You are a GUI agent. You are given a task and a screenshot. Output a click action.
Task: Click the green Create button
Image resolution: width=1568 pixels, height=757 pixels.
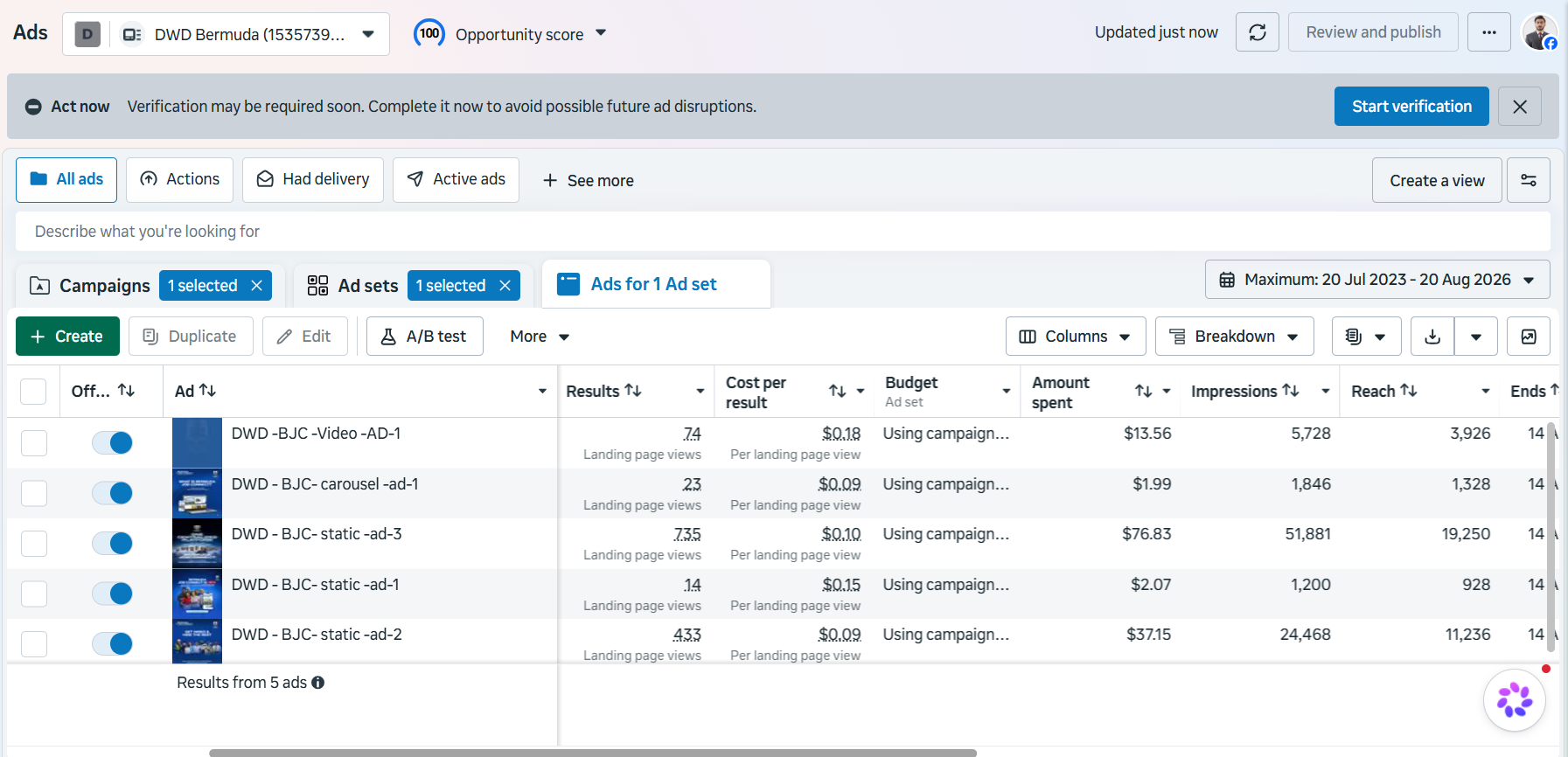pyautogui.click(x=67, y=337)
